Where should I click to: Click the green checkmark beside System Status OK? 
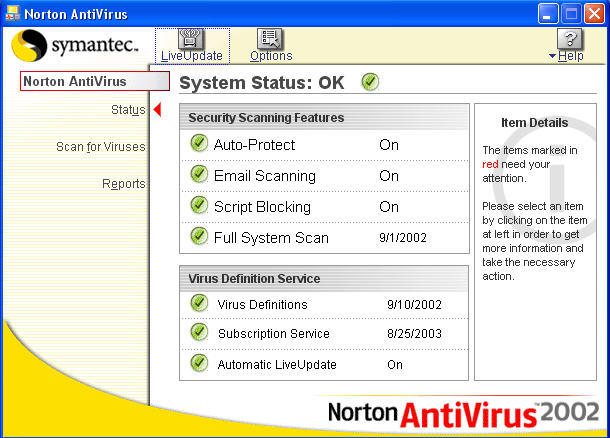tap(371, 82)
